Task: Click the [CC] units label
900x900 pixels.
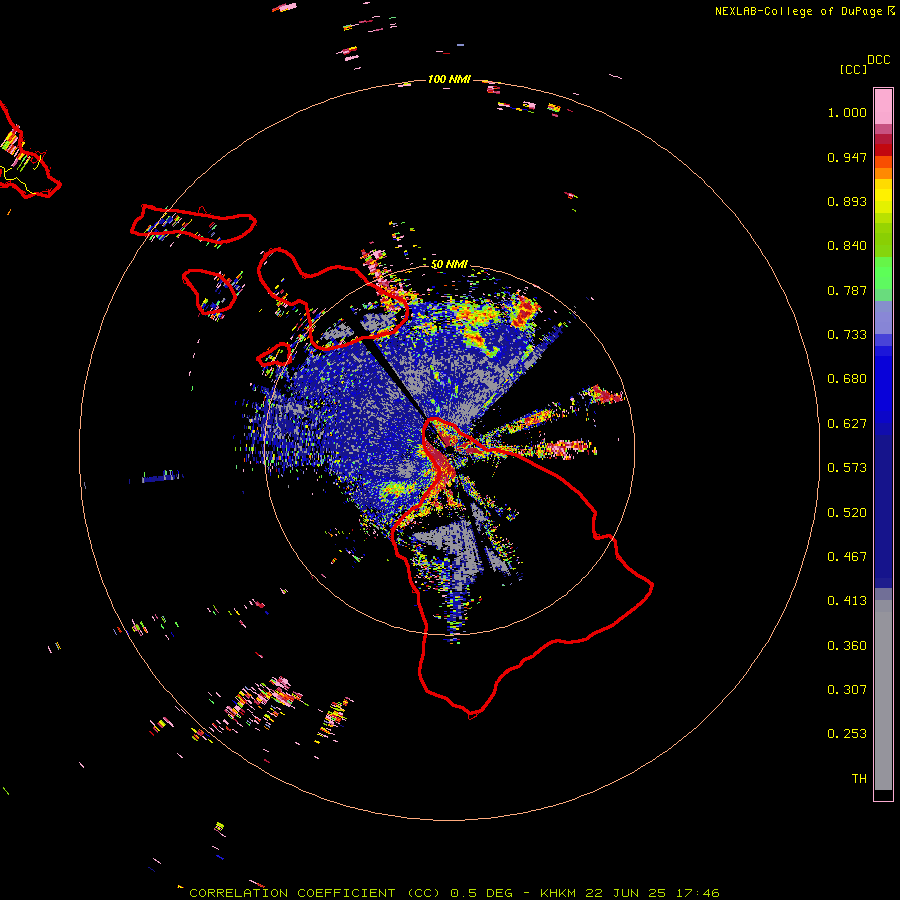Action: [x=853, y=69]
